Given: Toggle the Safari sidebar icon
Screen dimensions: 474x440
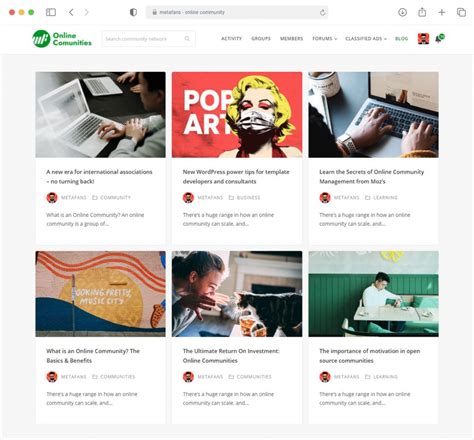Looking at the screenshot, I should click(x=51, y=12).
